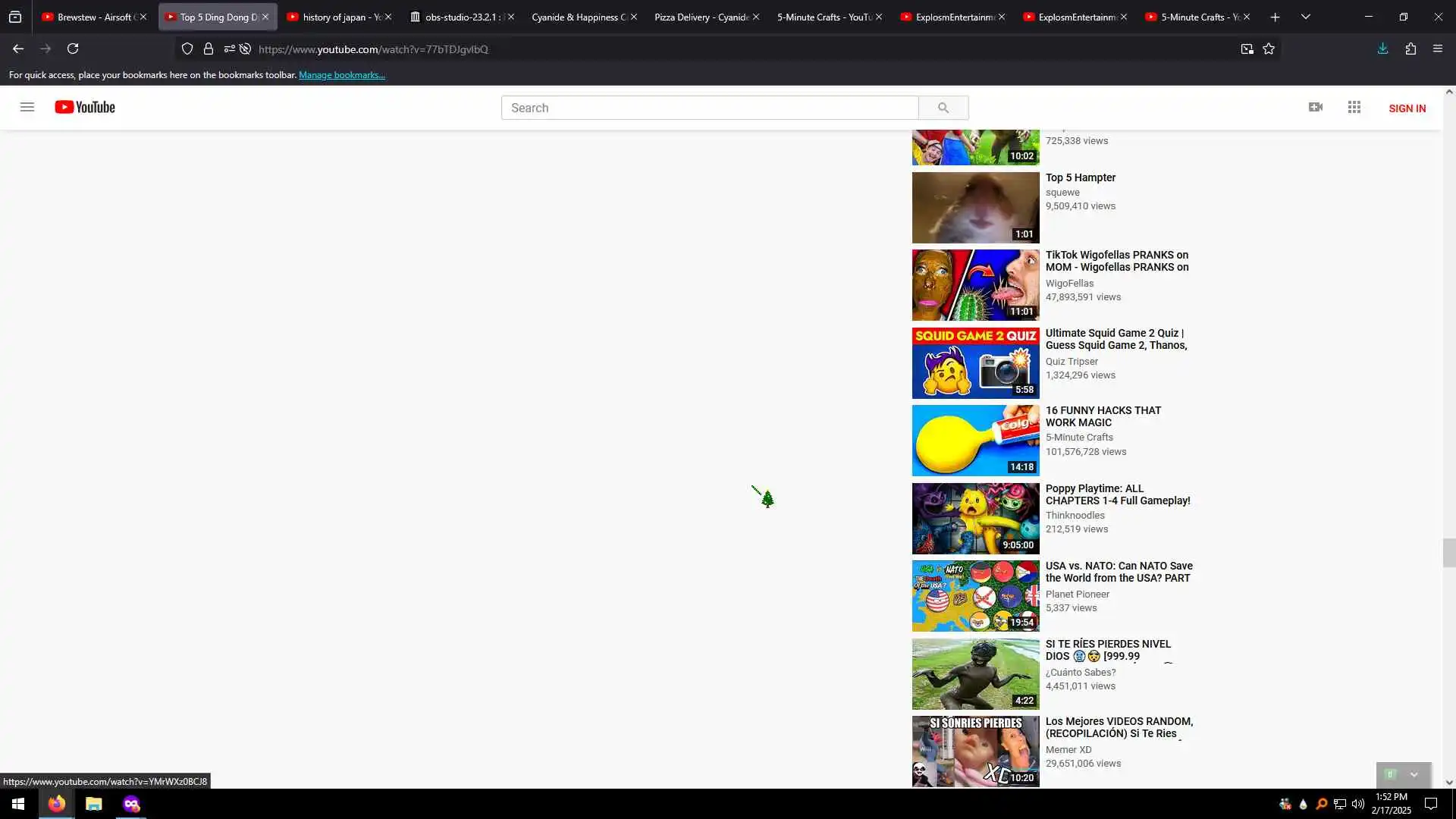Switch to the Pizza Delivery Cyanide tab
This screenshot has width=1456, height=819.
click(701, 17)
